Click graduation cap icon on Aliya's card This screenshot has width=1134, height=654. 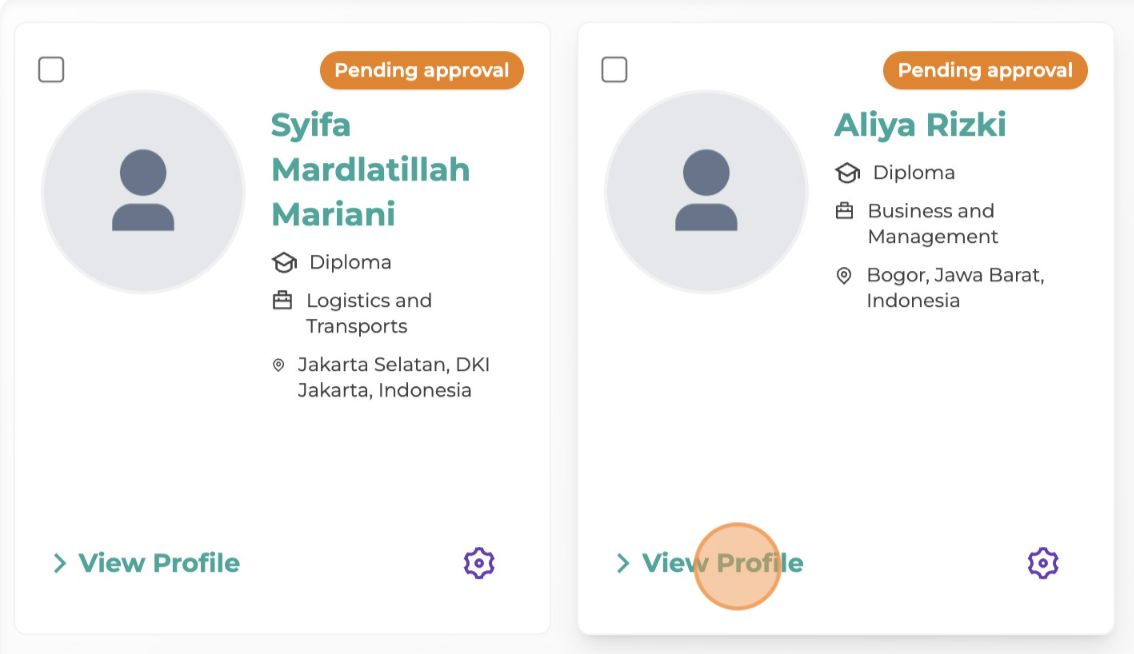(x=848, y=173)
